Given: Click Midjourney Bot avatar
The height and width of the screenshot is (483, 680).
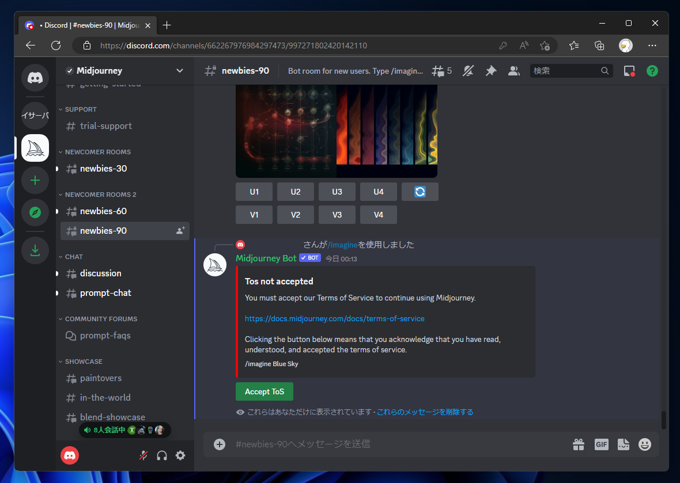Looking at the screenshot, I should (215, 265).
